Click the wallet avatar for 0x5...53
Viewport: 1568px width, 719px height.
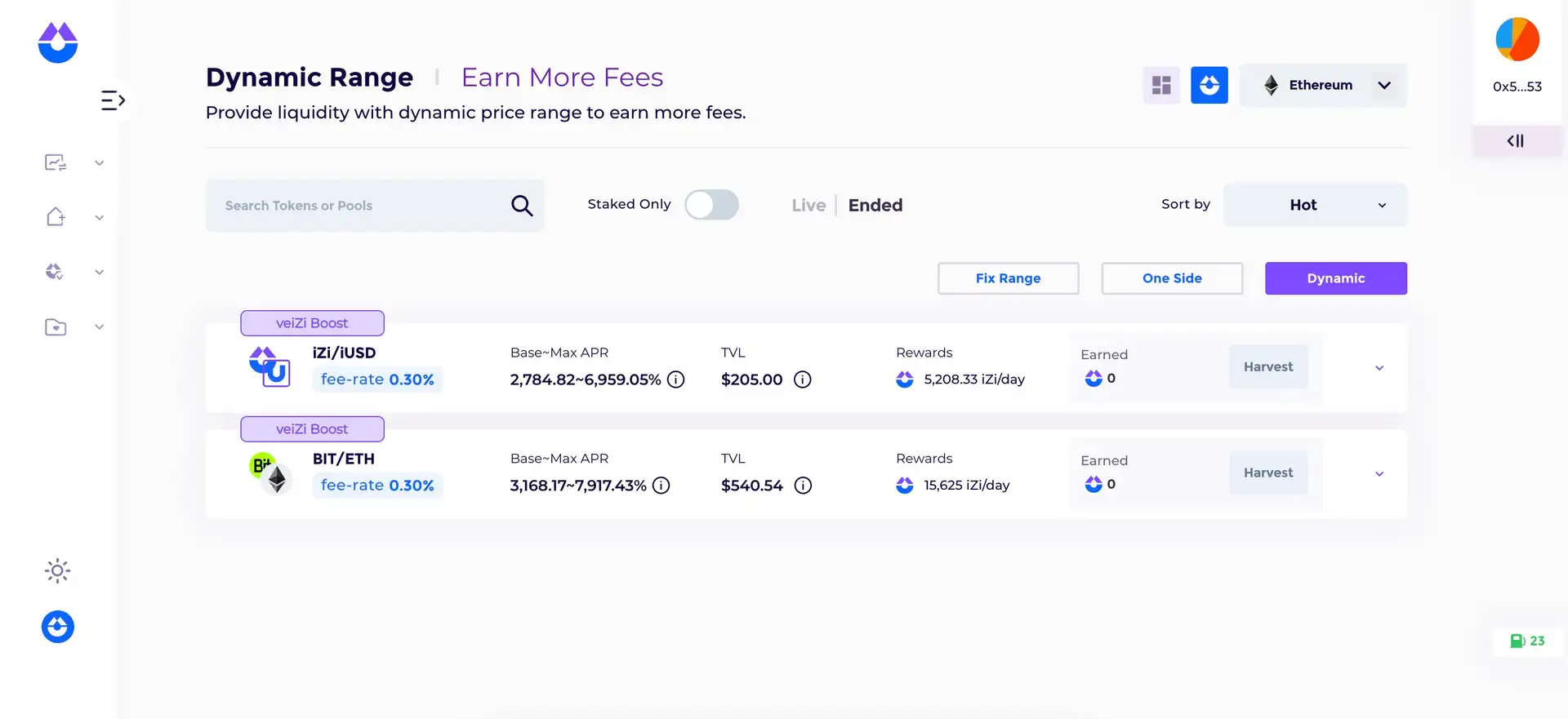point(1517,40)
